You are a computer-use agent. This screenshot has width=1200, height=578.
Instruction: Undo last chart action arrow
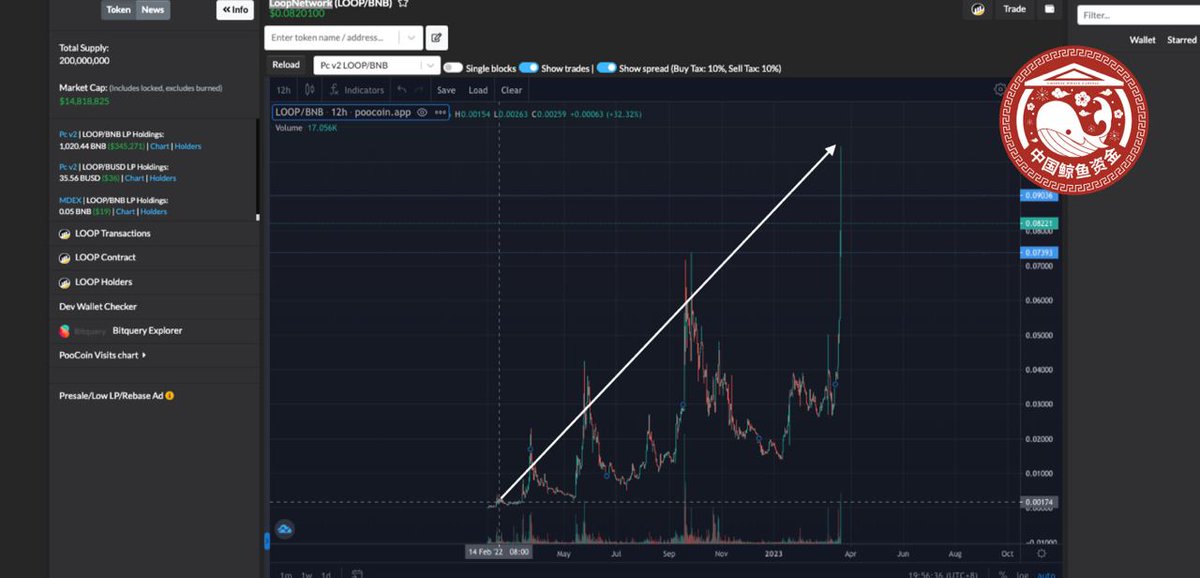point(402,90)
